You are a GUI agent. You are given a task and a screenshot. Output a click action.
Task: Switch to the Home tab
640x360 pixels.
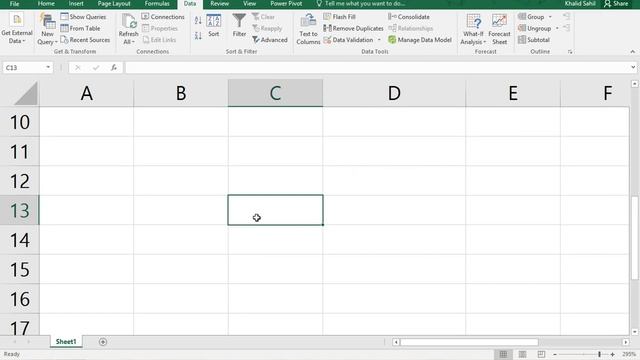[x=46, y=4]
